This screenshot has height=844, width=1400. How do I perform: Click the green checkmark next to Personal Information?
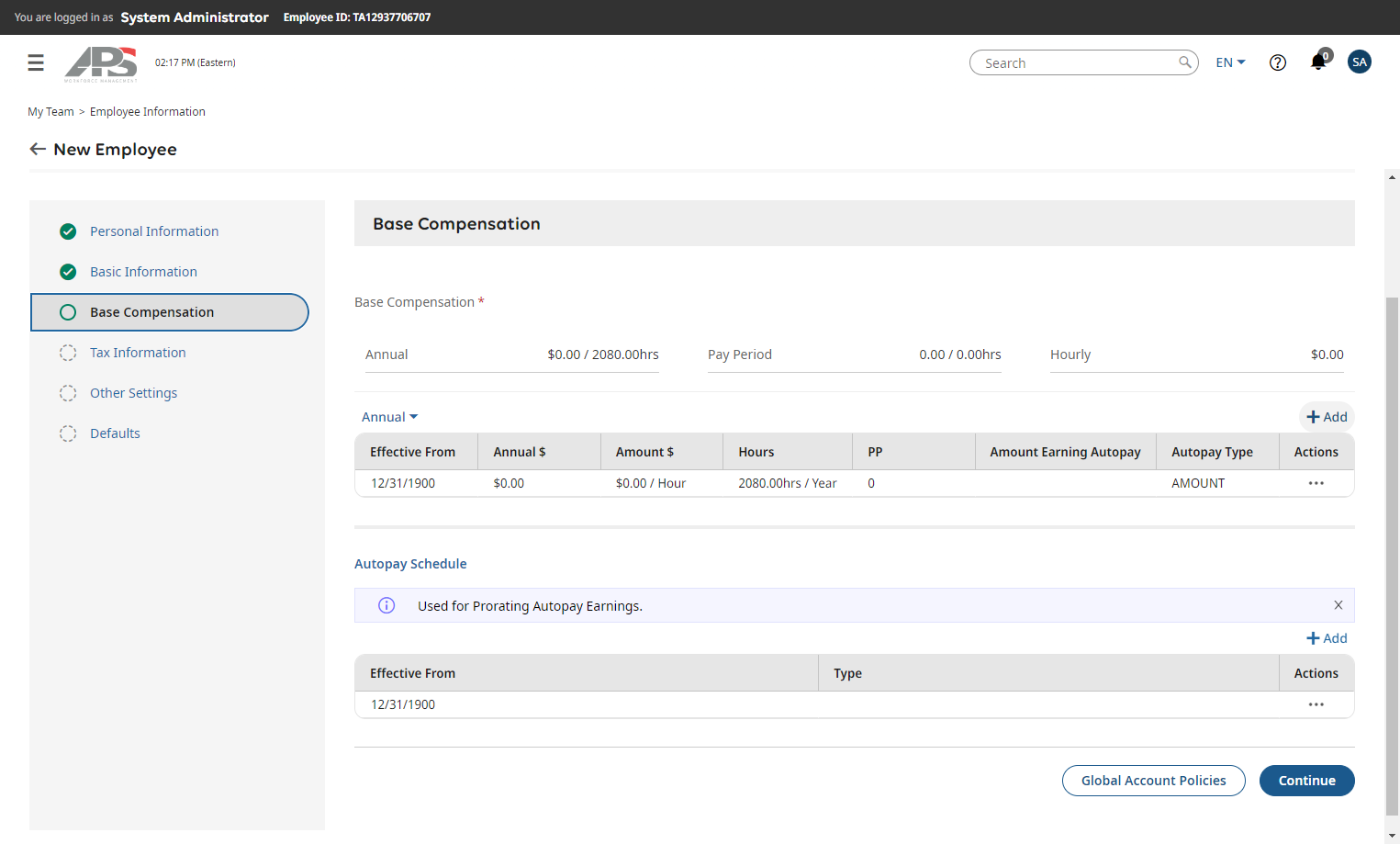coord(68,231)
